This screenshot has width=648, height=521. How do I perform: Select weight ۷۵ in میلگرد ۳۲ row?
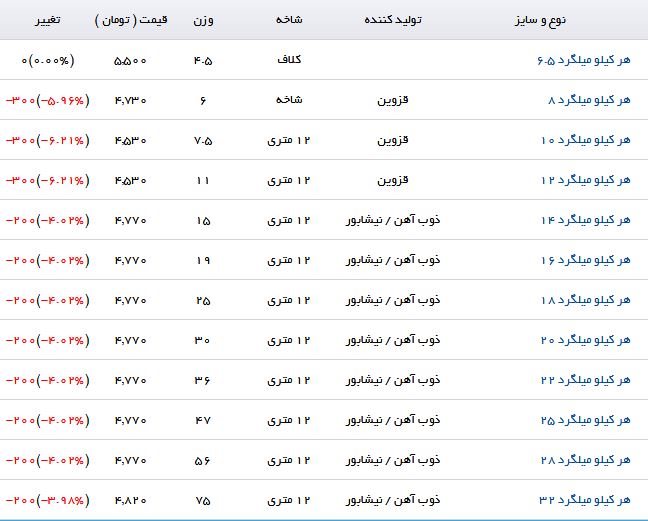203,501
